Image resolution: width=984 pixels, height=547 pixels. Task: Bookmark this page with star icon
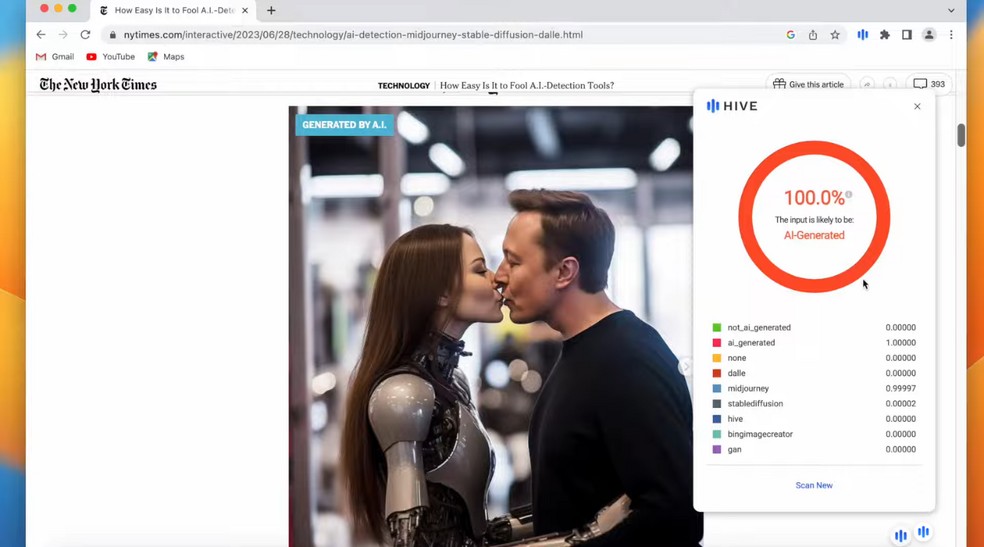[835, 35]
